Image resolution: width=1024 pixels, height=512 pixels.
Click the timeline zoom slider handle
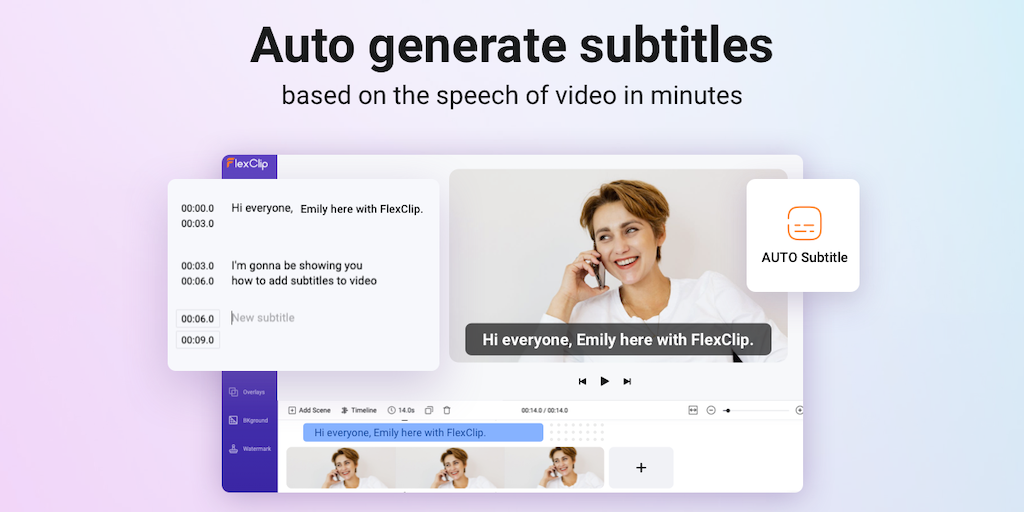[x=728, y=410]
